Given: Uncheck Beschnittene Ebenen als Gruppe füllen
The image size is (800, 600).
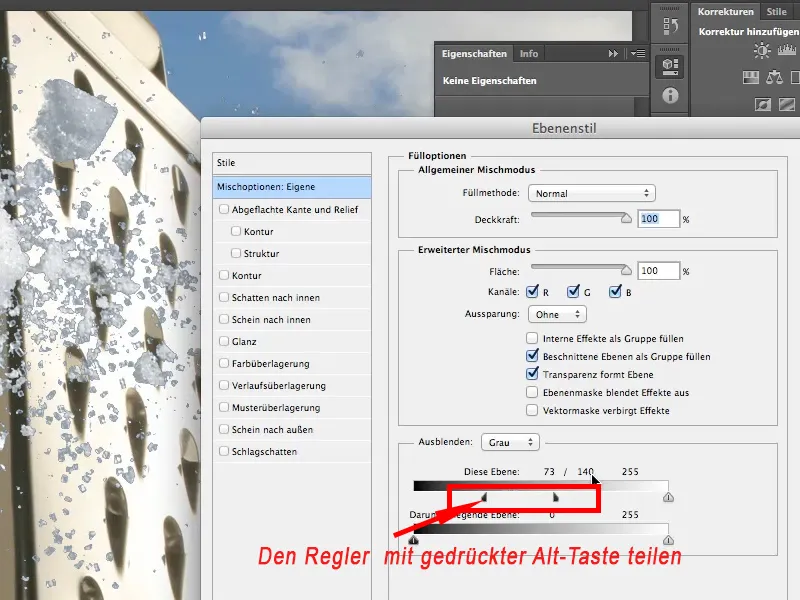Looking at the screenshot, I should (532, 356).
